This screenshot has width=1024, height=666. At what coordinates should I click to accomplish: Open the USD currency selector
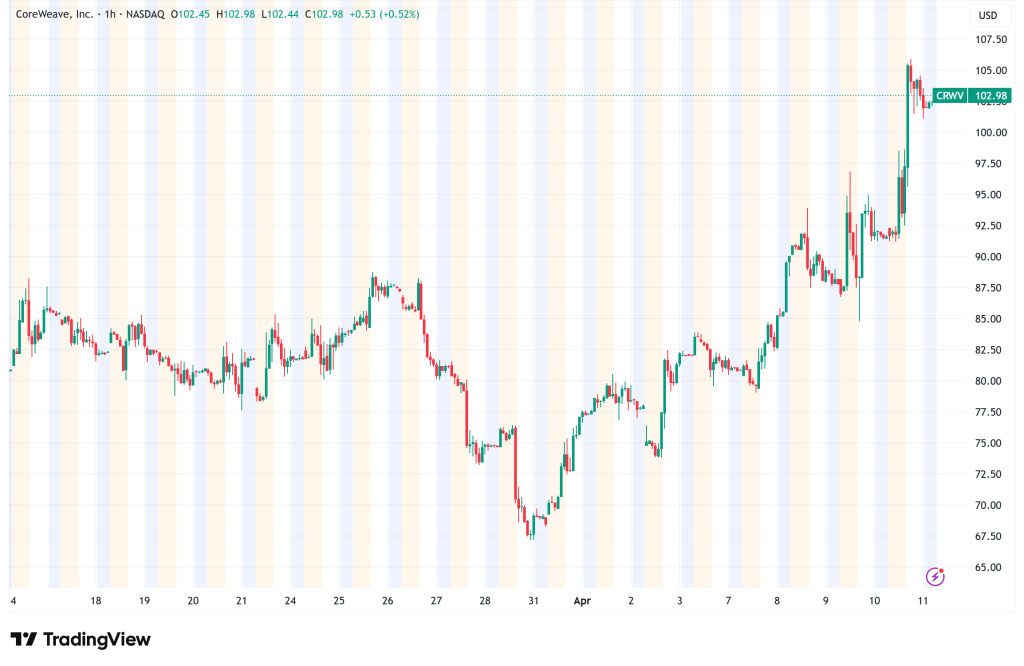pyautogui.click(x=988, y=15)
